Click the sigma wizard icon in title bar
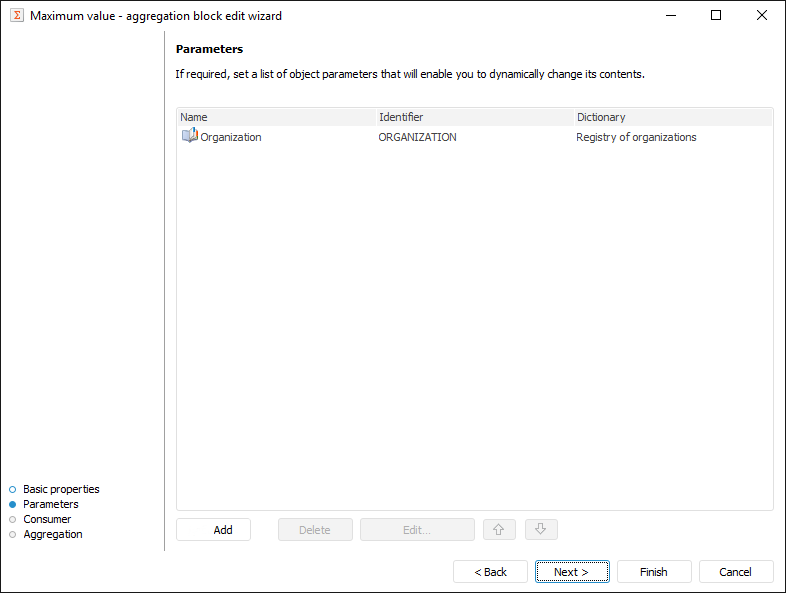The height and width of the screenshot is (593, 786). coord(17,15)
